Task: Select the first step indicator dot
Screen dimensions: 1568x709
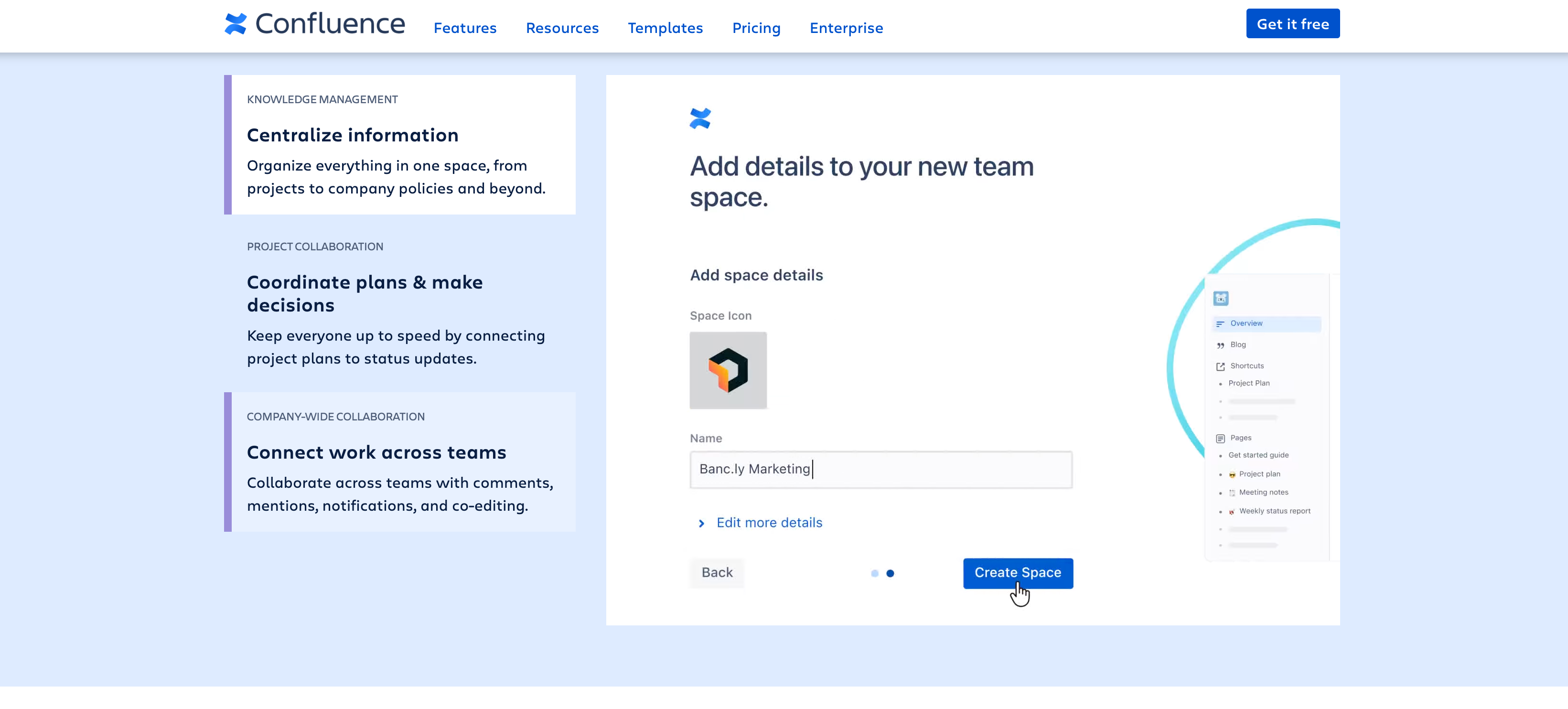Action: (875, 573)
